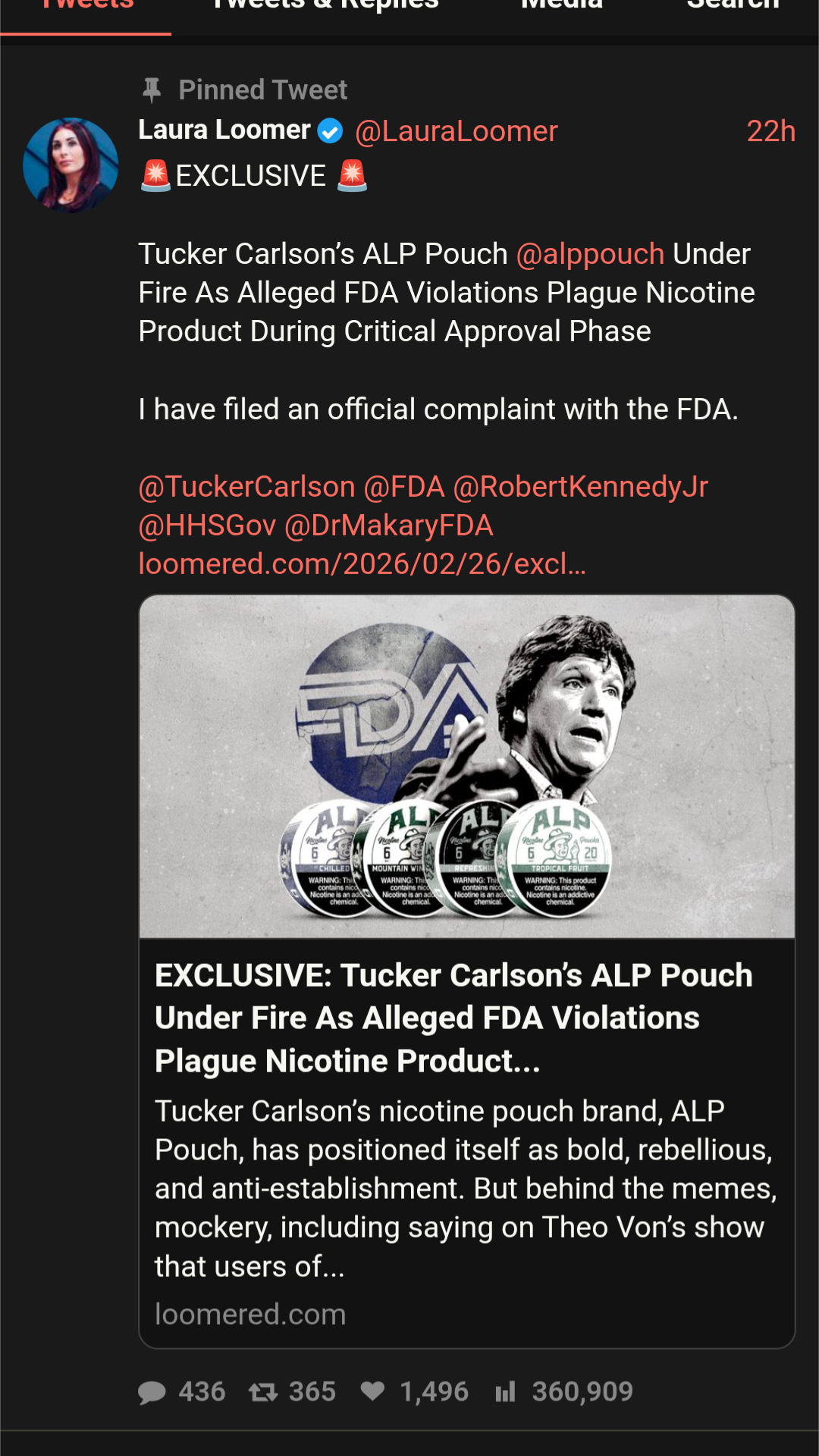Click the @LauraLoomer handle link
819x1456 pixels.
coord(457,131)
